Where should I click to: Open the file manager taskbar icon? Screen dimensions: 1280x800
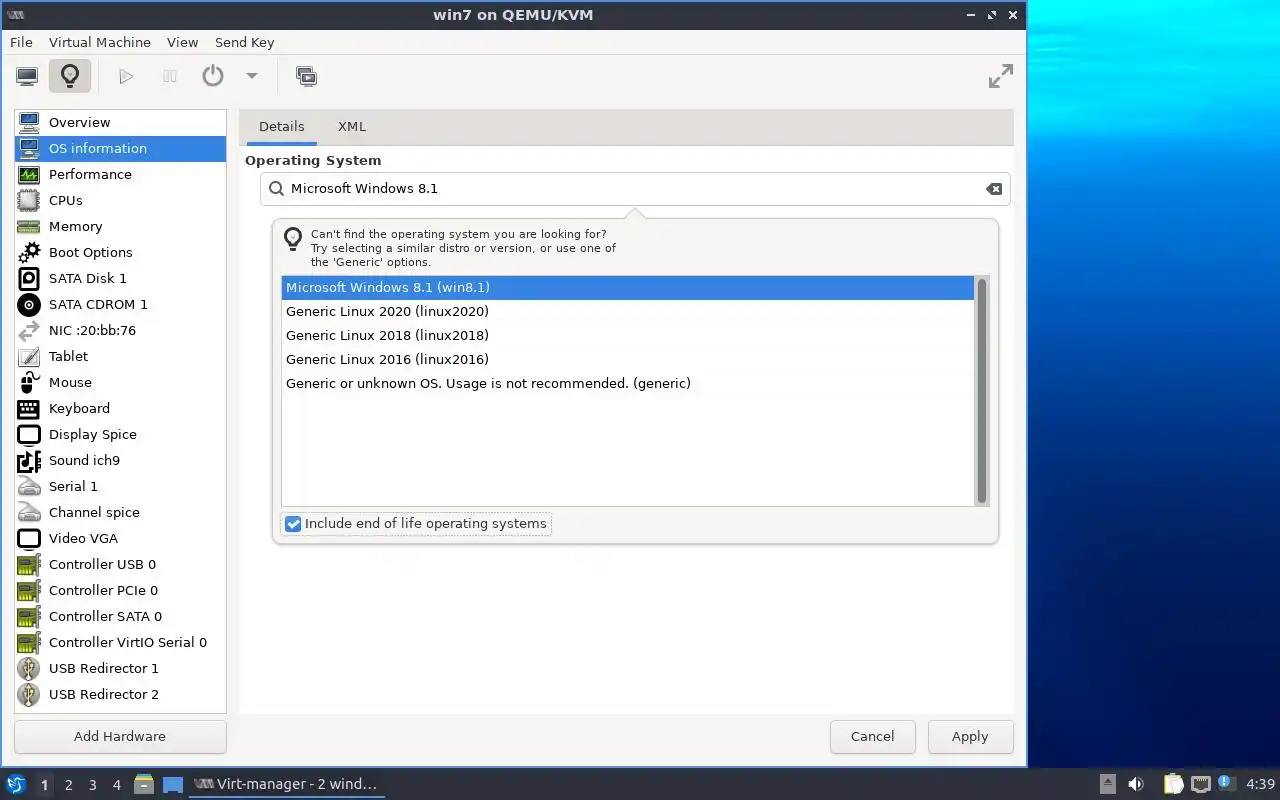144,784
